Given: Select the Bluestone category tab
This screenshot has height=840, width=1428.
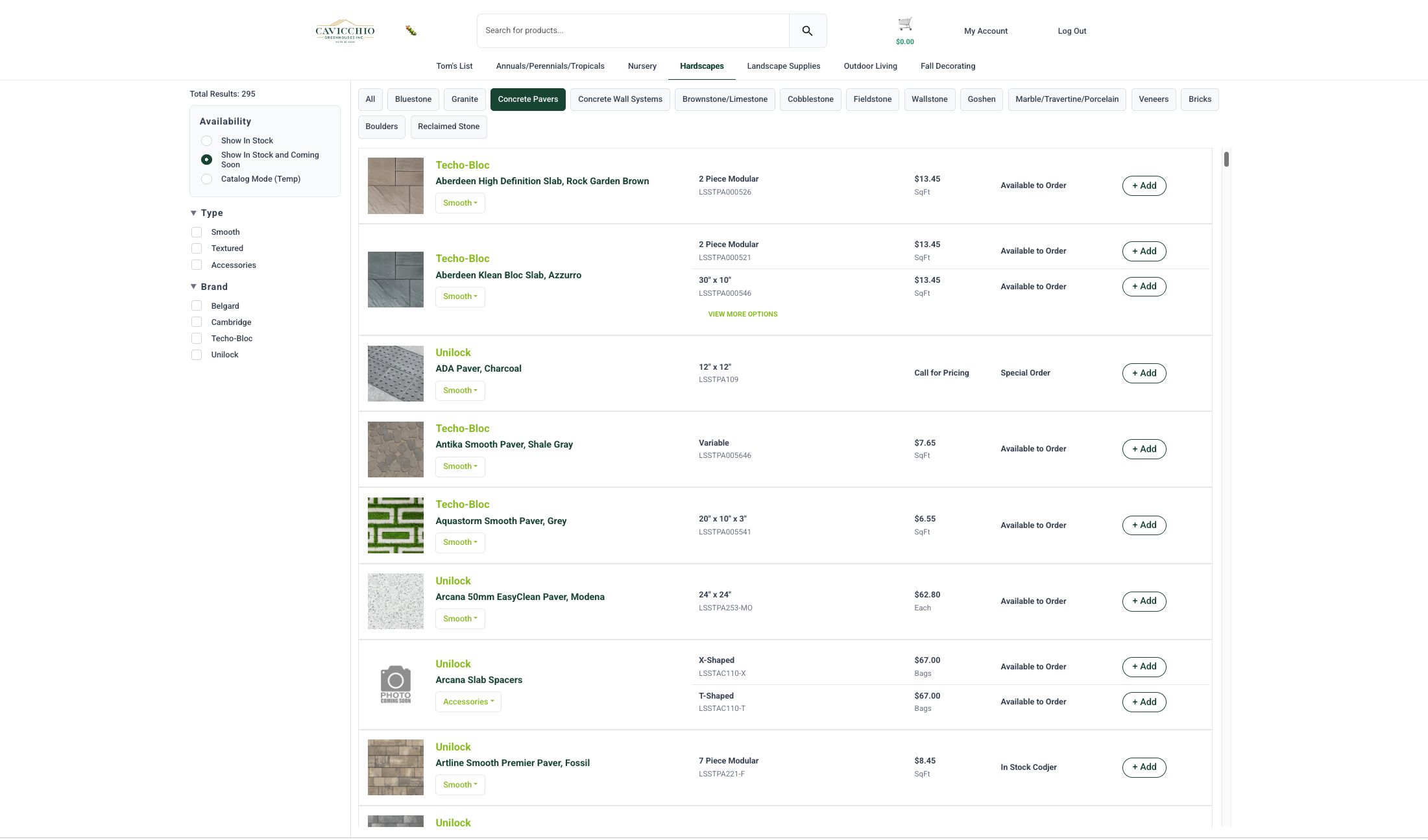Looking at the screenshot, I should pyautogui.click(x=413, y=99).
